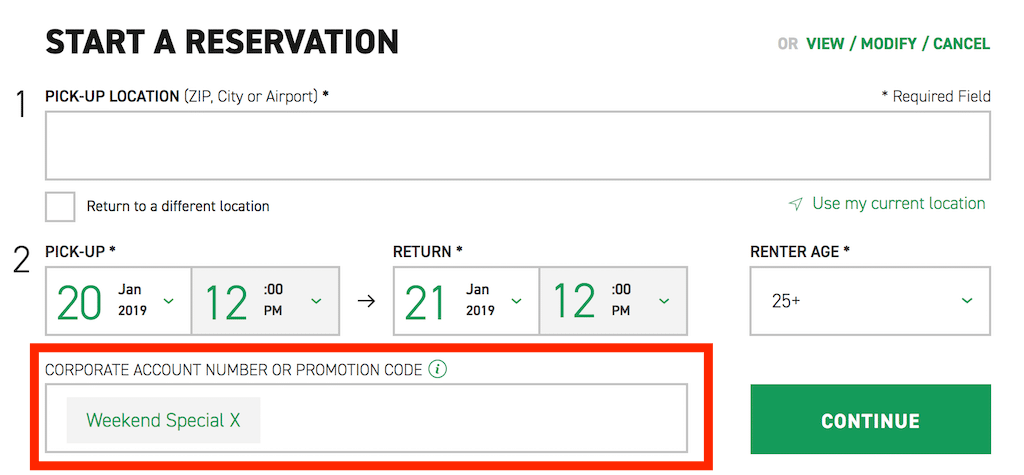Click the return time chevron arrow
Screen dimensions: 1024x475
pos(664,301)
